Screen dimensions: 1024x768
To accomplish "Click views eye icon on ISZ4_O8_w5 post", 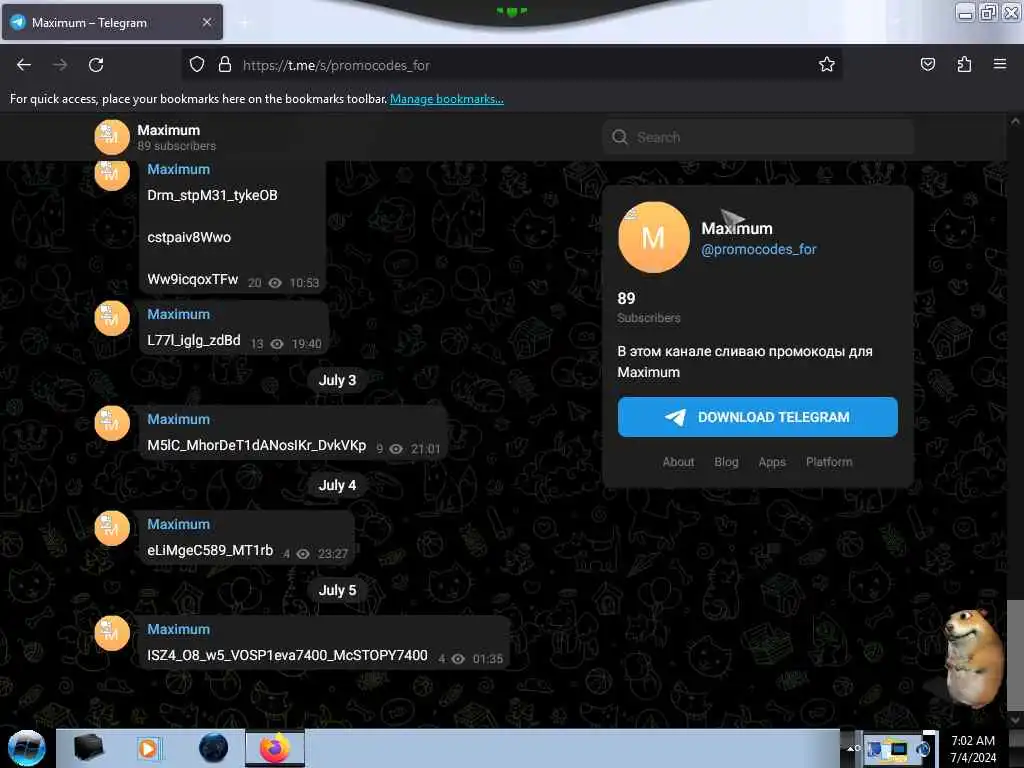I will 458,659.
